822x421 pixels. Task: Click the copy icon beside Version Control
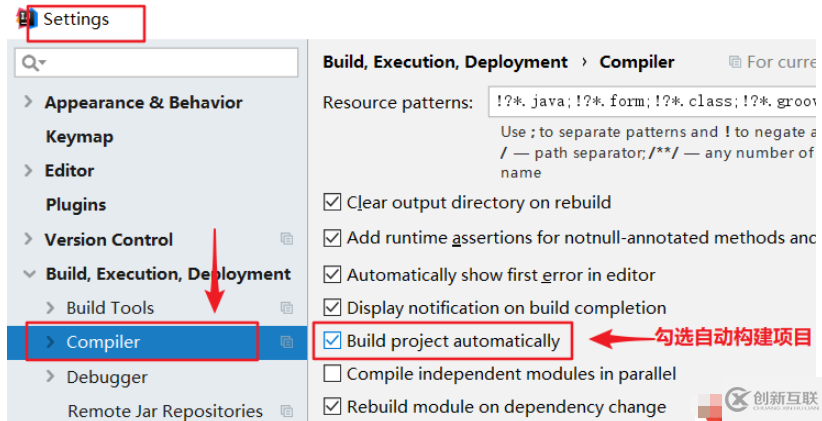coord(287,239)
